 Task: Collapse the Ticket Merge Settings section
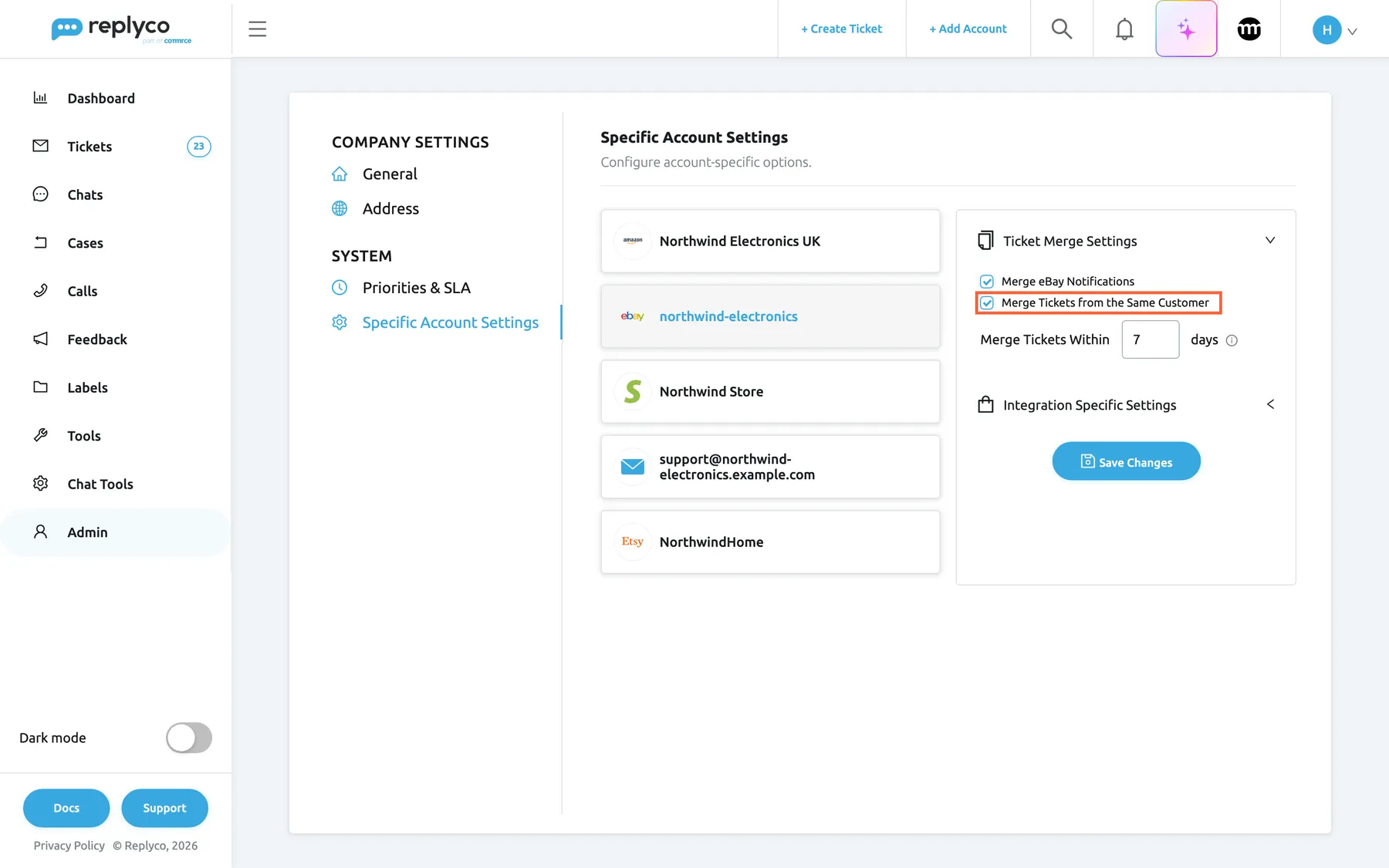[x=1270, y=241]
